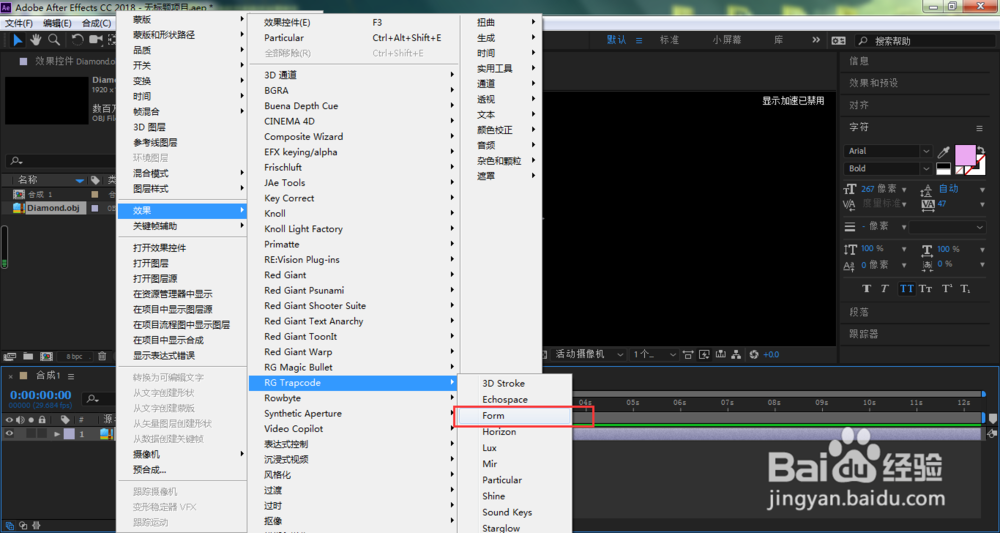Toggle the layer switches pane at timeline bottom
The height and width of the screenshot is (533, 1000).
10,526
